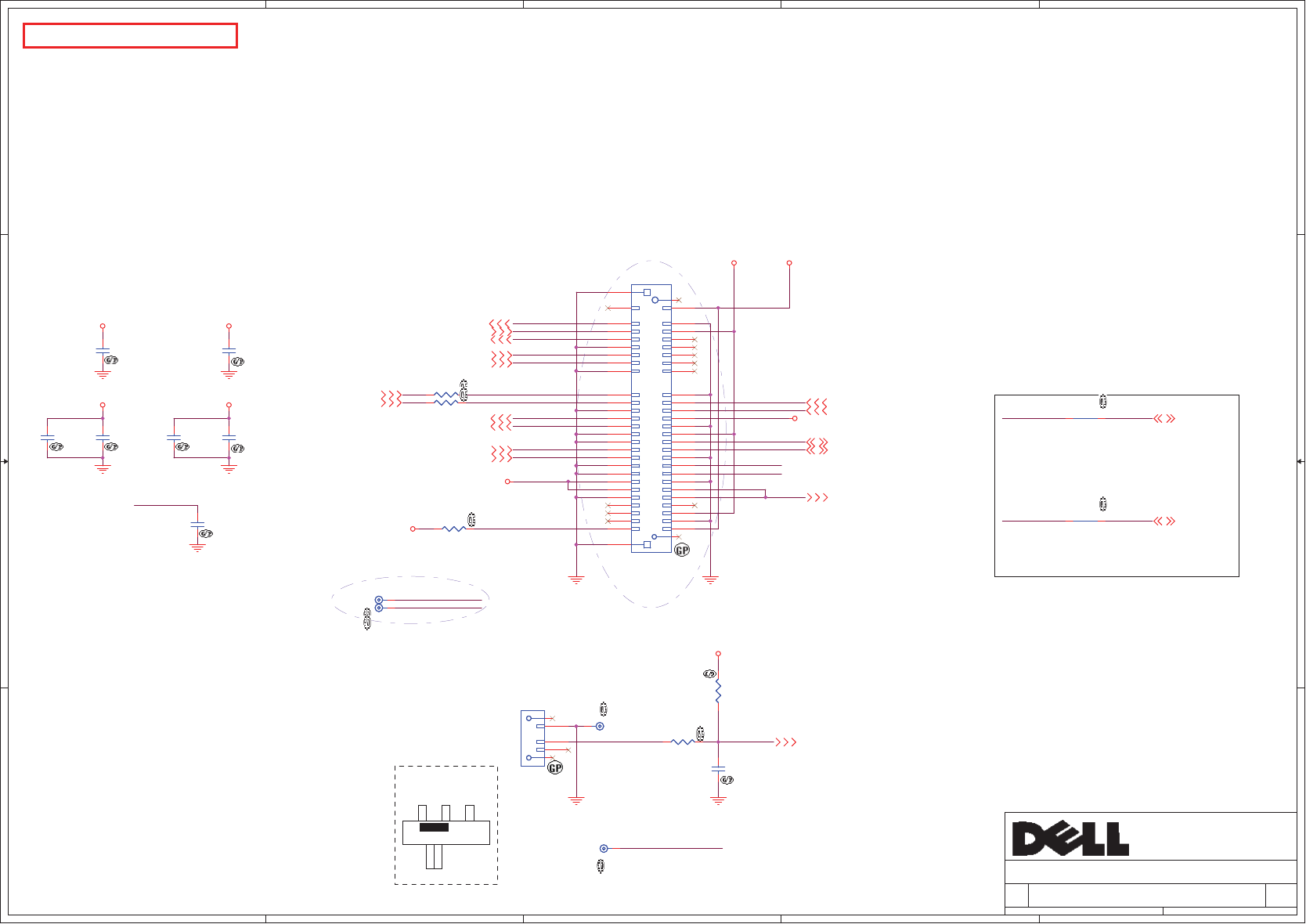Click the ground symbol under the large connector's right bus
This screenshot has height=924, width=1306.
click(710, 580)
